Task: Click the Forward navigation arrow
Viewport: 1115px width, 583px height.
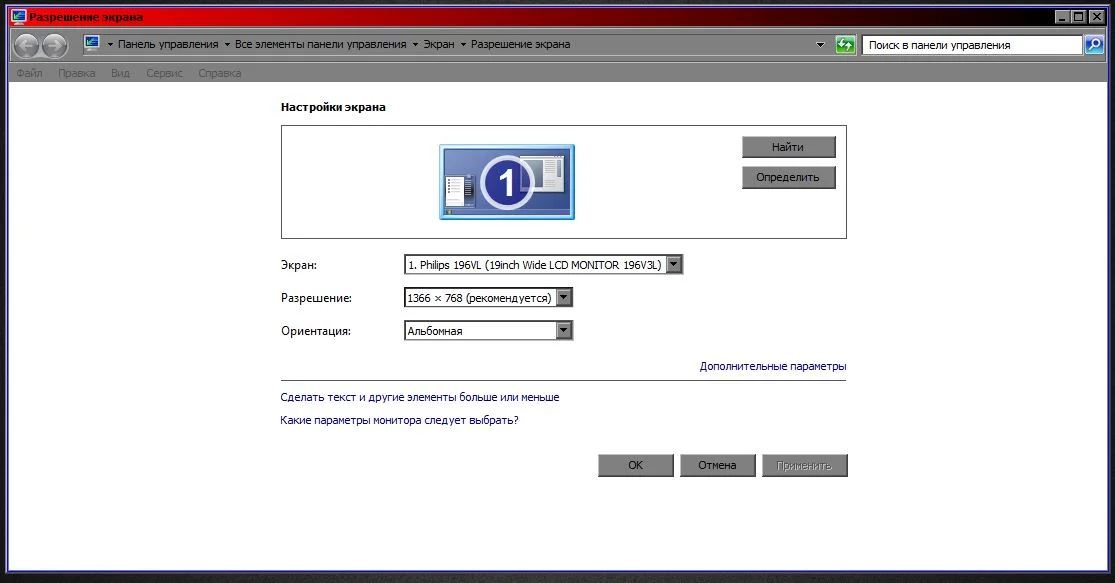Action: 54,45
